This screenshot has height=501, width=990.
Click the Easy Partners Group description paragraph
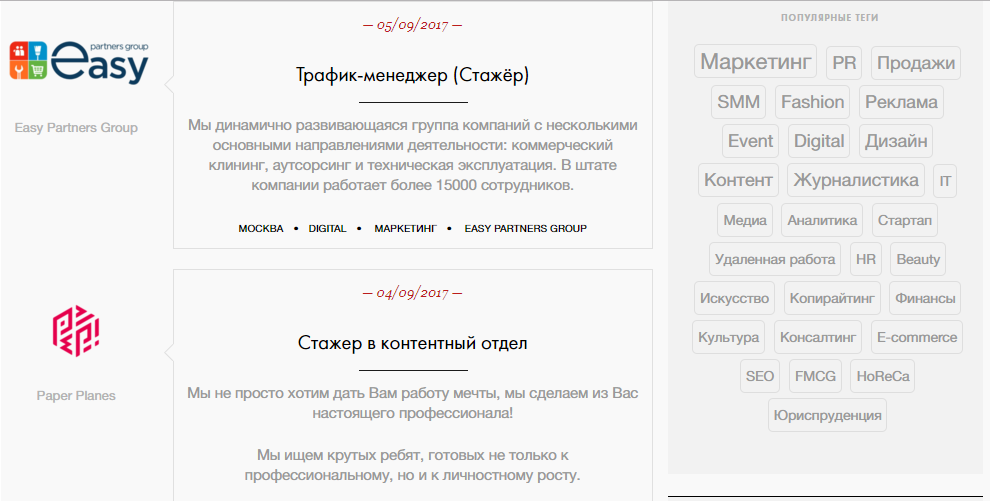(x=413, y=155)
